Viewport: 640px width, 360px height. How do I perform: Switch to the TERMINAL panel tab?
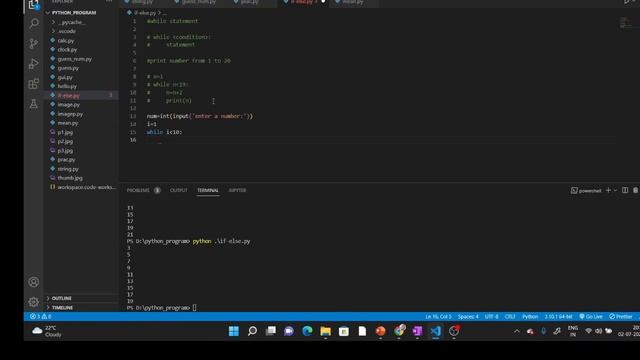coord(208,190)
